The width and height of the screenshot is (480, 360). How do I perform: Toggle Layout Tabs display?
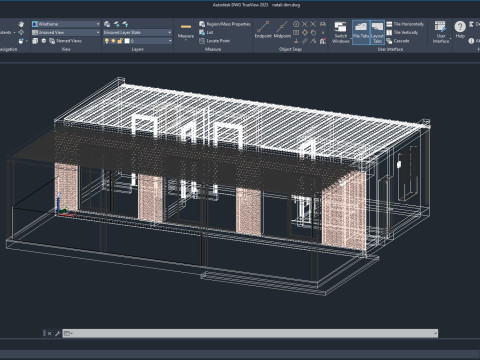click(377, 32)
